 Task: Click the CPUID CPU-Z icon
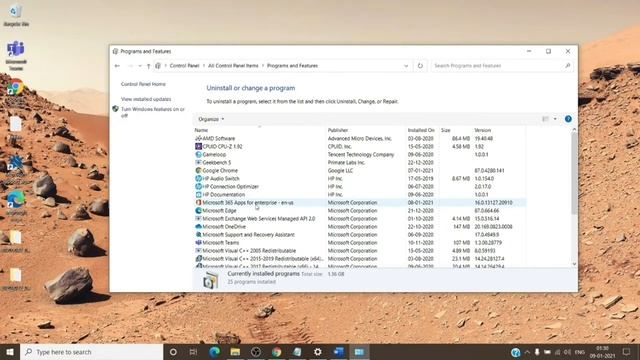point(198,147)
